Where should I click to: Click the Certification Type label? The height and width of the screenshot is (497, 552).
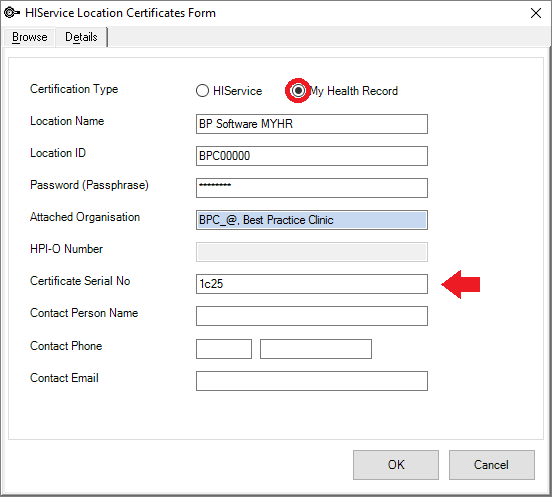(74, 89)
